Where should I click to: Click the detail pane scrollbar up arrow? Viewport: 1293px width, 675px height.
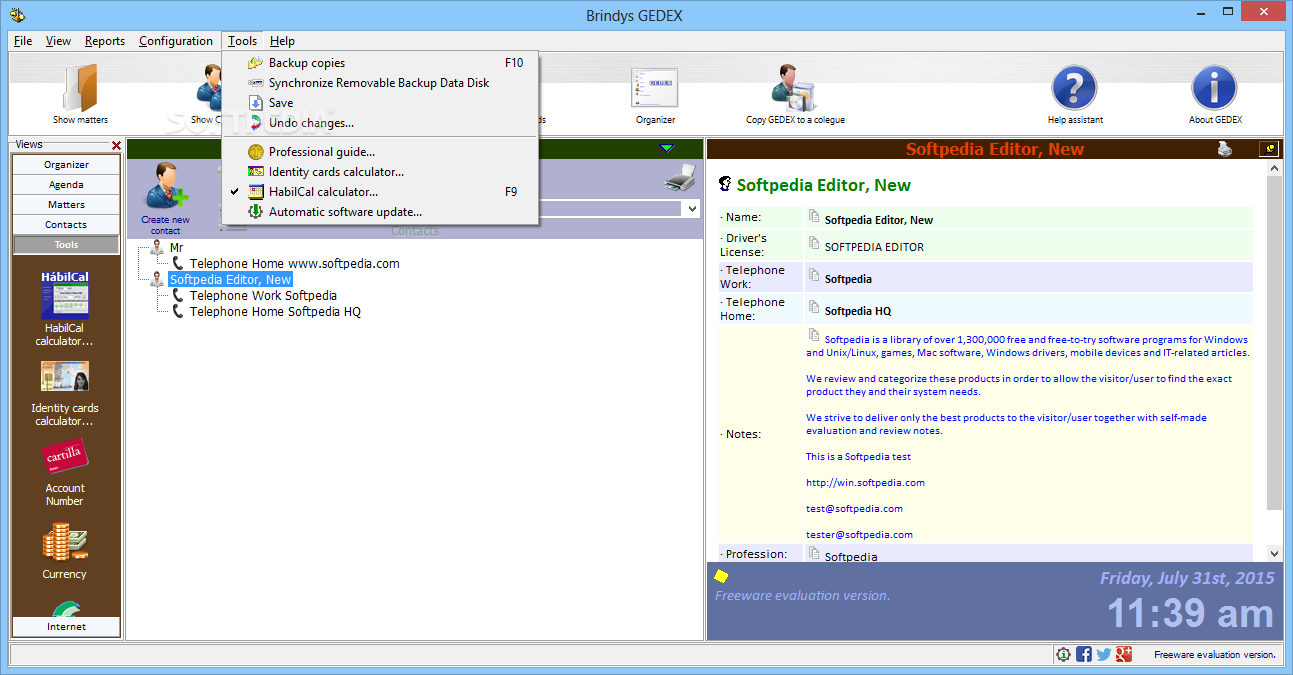[x=1274, y=170]
